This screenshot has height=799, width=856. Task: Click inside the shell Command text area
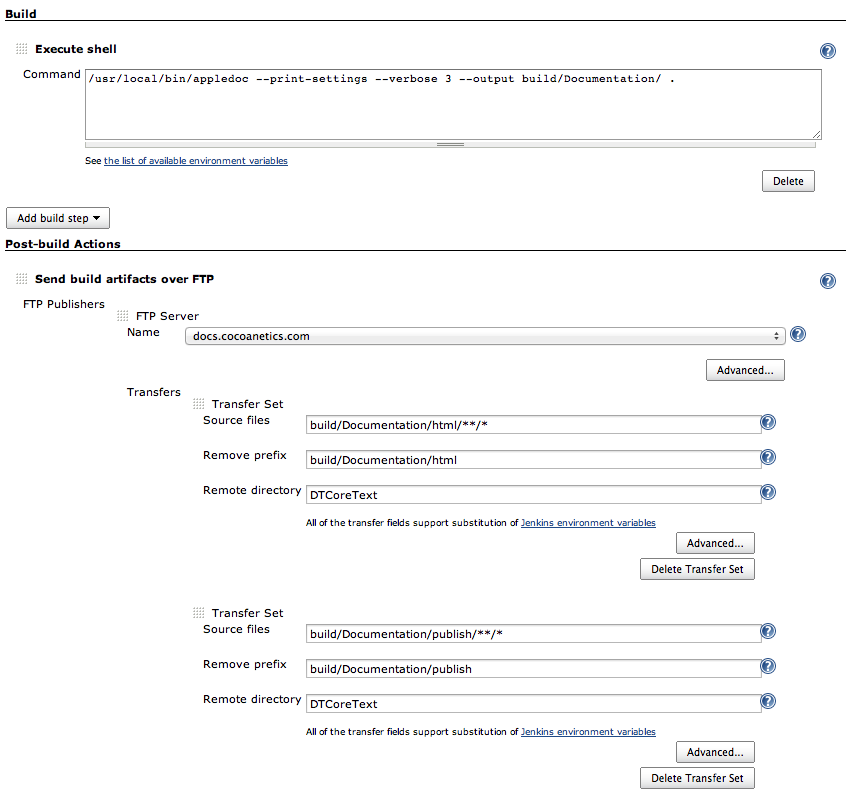453,104
